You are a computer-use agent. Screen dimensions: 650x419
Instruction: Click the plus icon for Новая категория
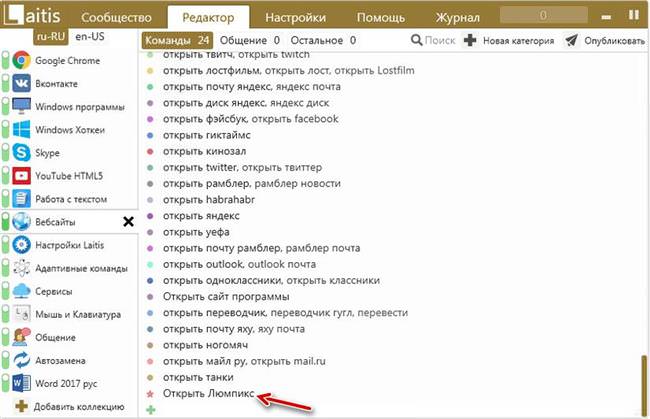click(470, 40)
